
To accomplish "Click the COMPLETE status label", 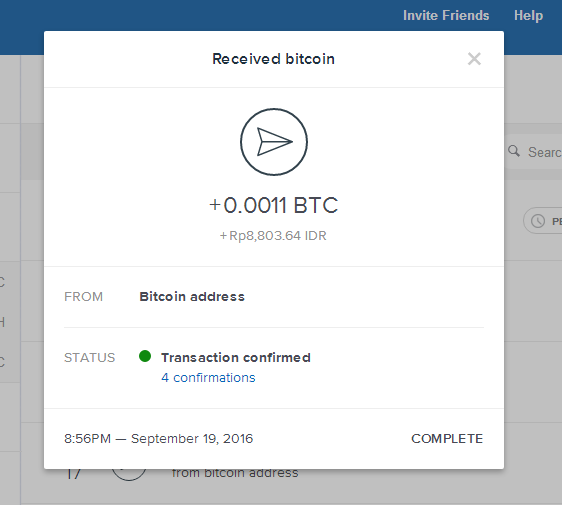I will pos(447,438).
